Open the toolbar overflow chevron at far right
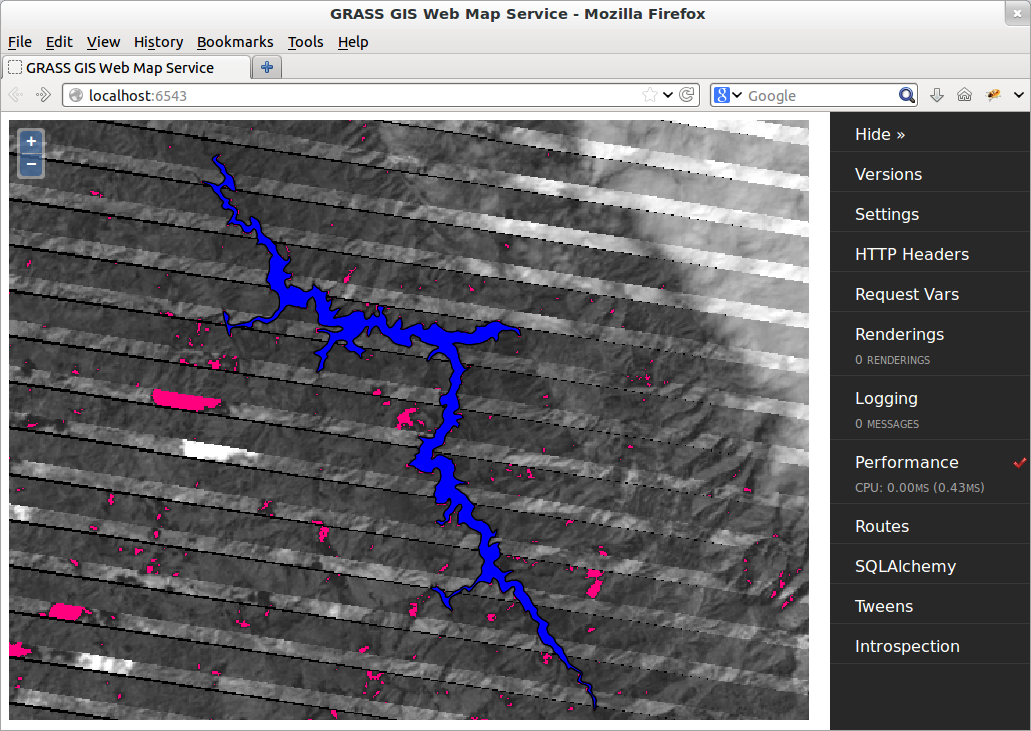This screenshot has width=1031, height=731. [x=1018, y=94]
